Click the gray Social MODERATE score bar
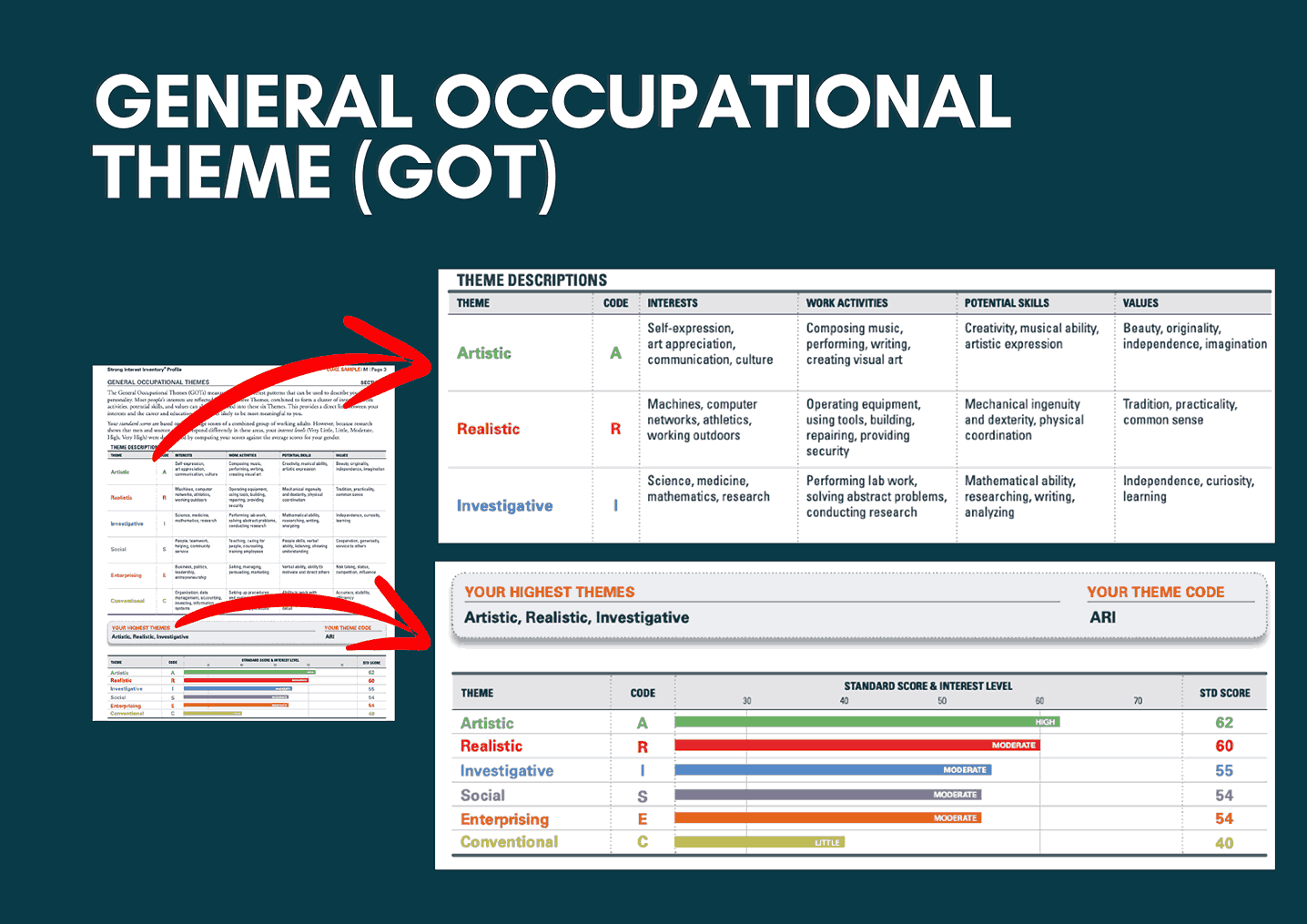 tap(828, 795)
